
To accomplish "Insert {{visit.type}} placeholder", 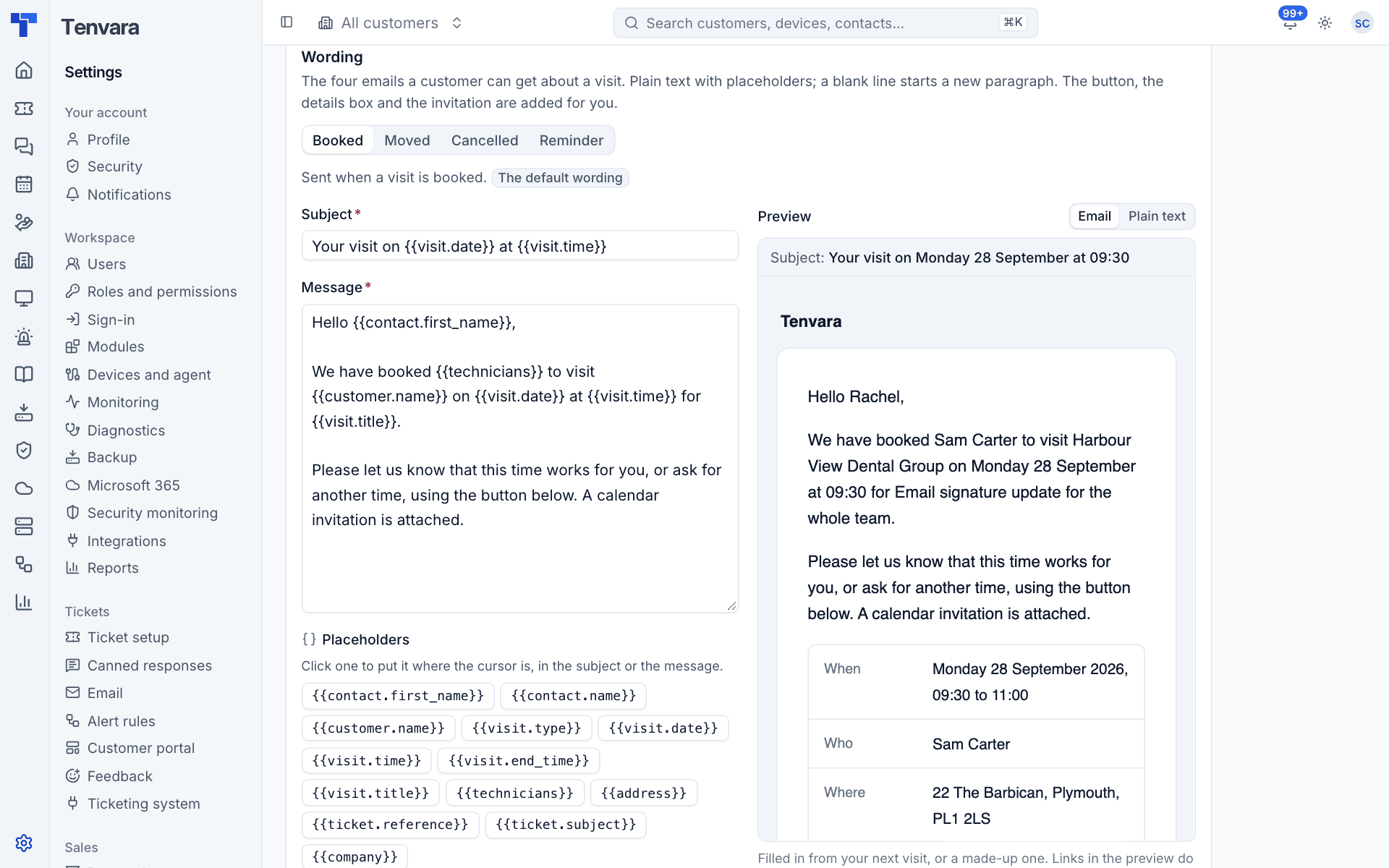I will [x=527, y=728].
